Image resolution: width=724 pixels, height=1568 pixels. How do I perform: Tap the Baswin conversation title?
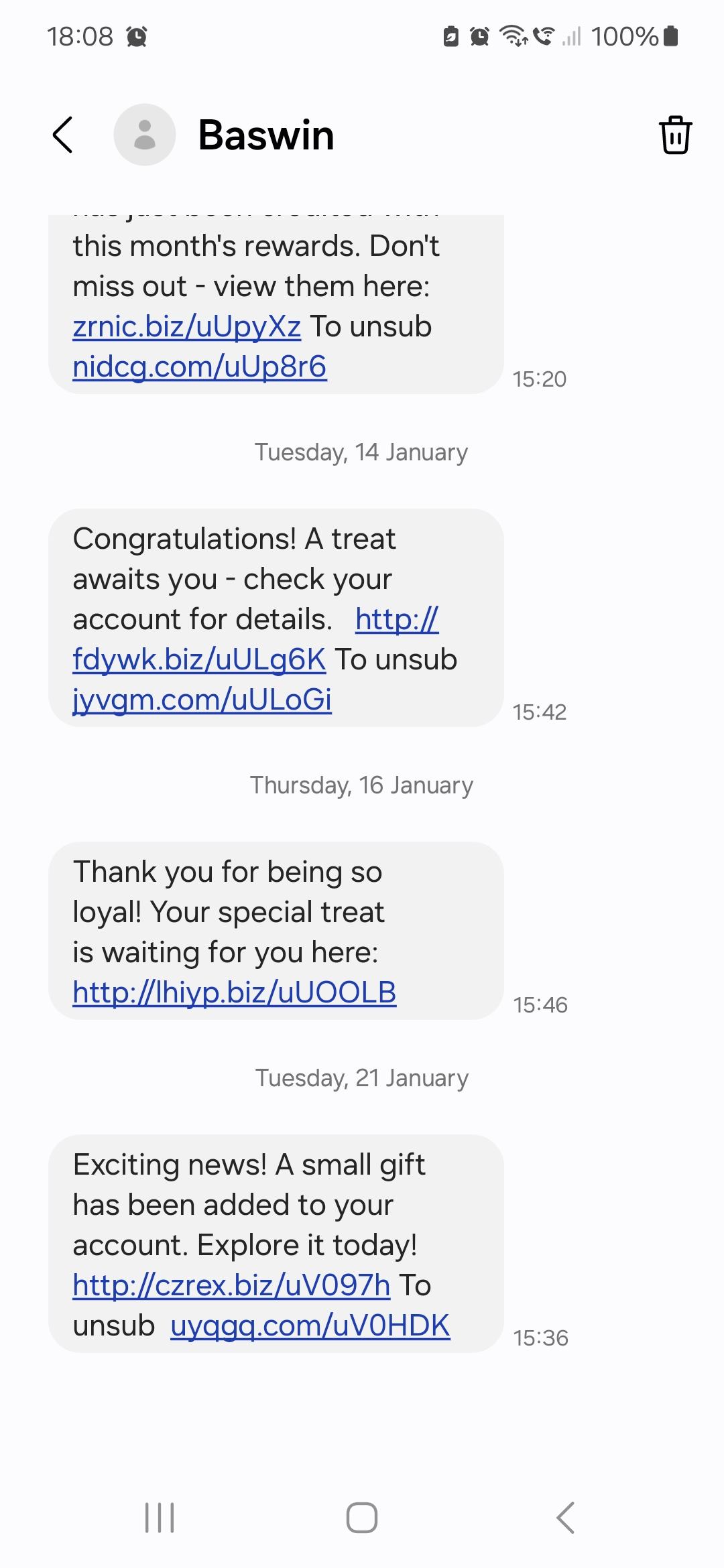tap(266, 135)
